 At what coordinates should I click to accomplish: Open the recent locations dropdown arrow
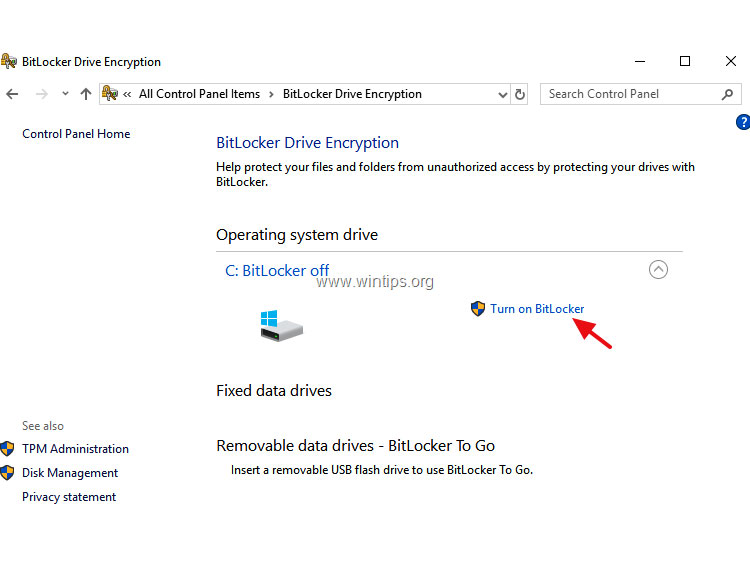click(65, 94)
